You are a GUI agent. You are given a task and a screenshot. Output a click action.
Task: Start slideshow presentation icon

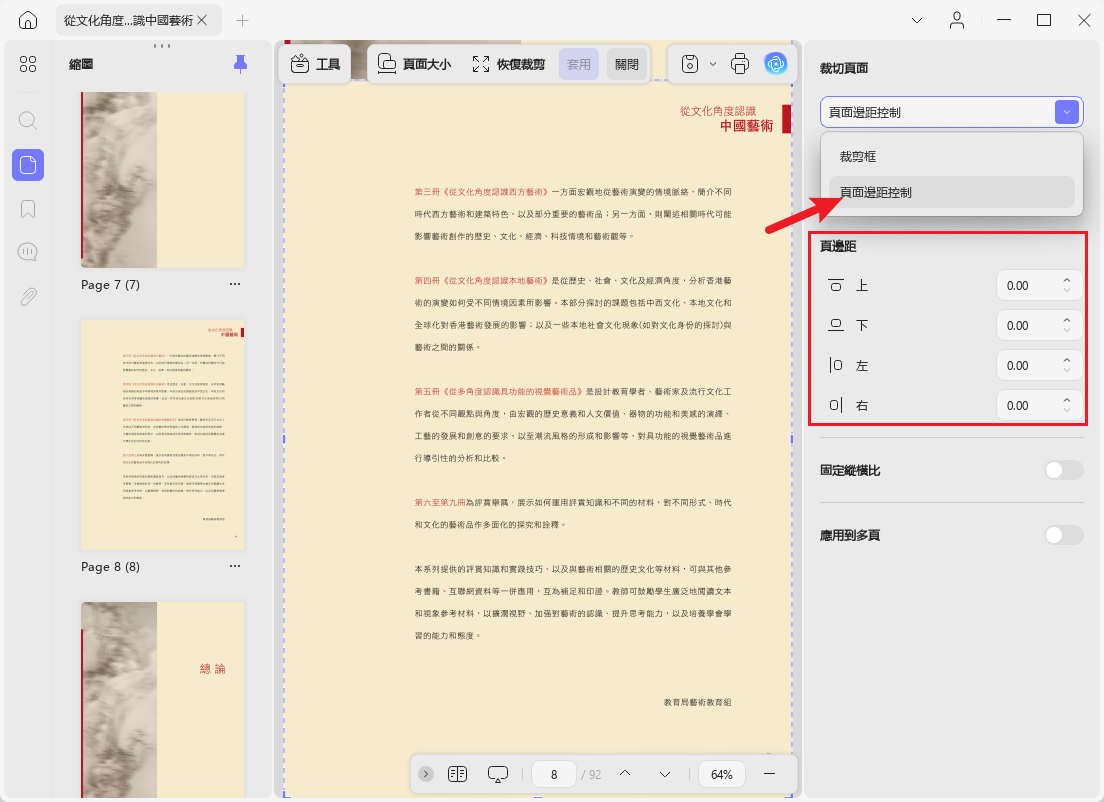tap(498, 774)
